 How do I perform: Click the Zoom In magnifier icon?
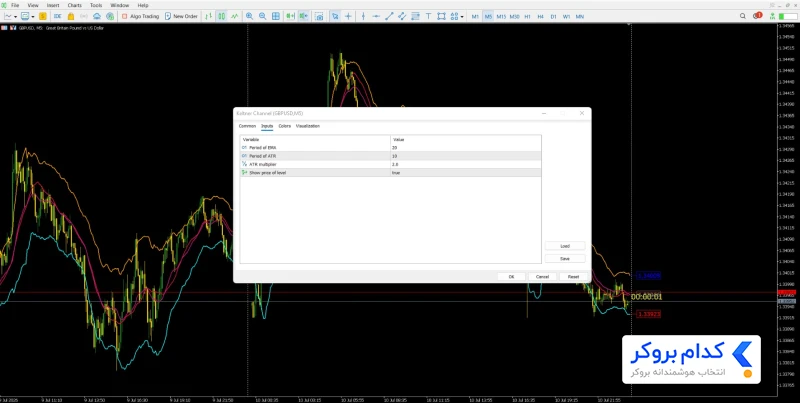pos(249,16)
